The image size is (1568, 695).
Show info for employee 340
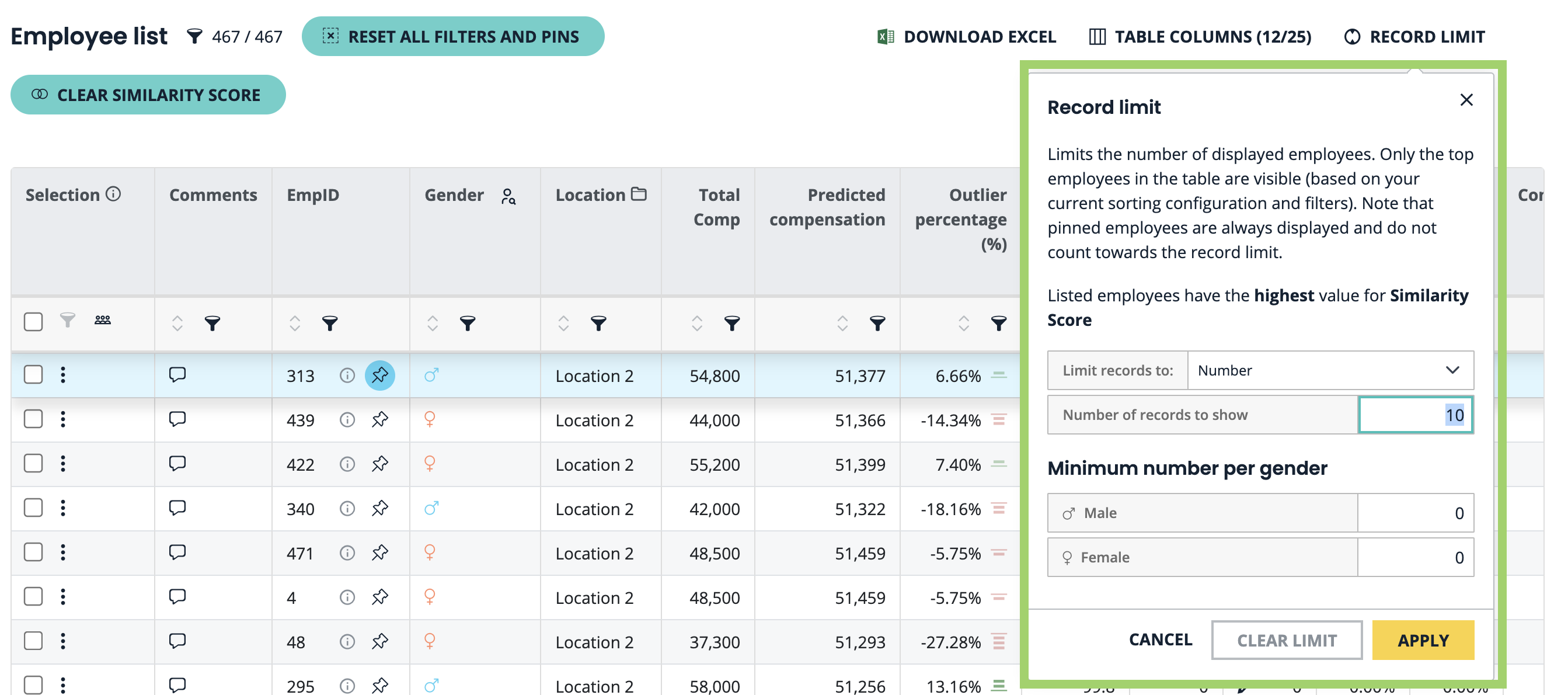point(347,508)
